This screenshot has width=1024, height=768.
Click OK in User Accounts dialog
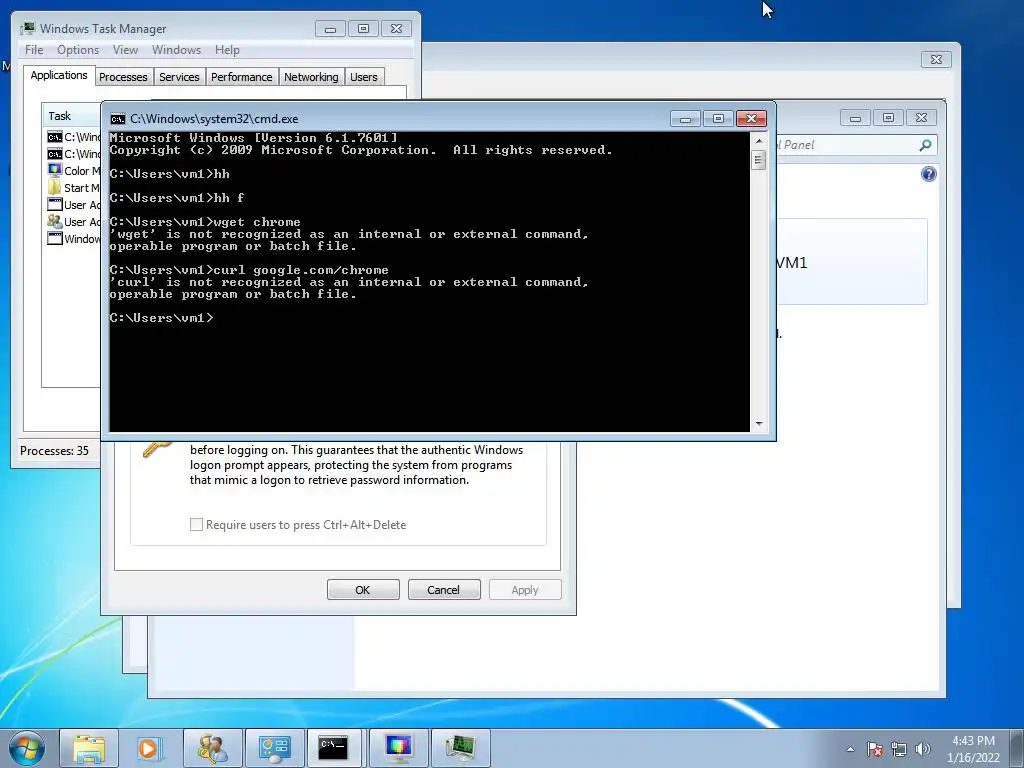click(x=363, y=590)
